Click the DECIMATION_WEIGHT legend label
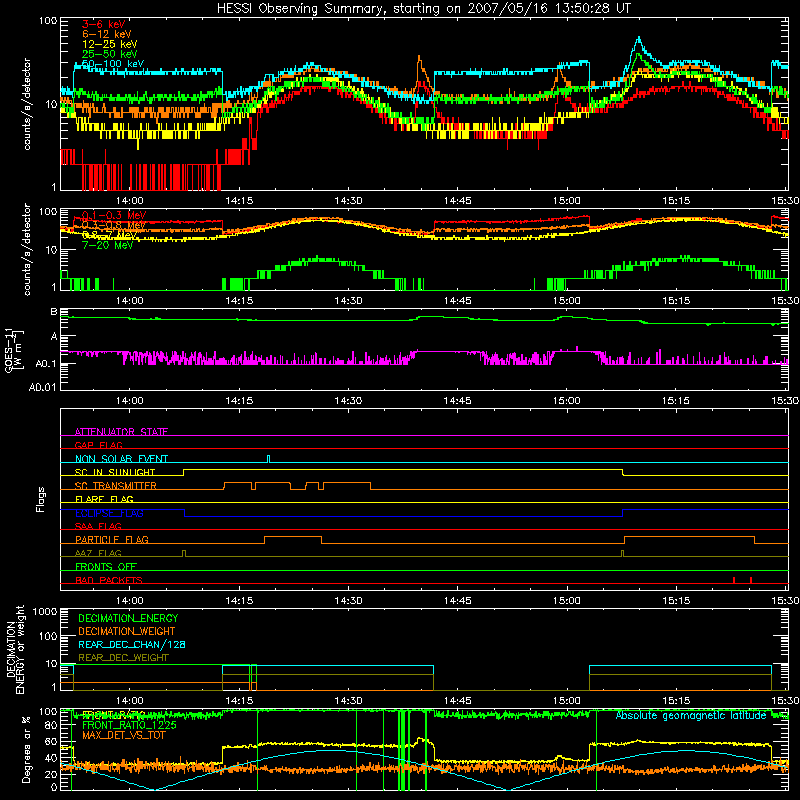The height and width of the screenshot is (800, 800). coord(127,631)
